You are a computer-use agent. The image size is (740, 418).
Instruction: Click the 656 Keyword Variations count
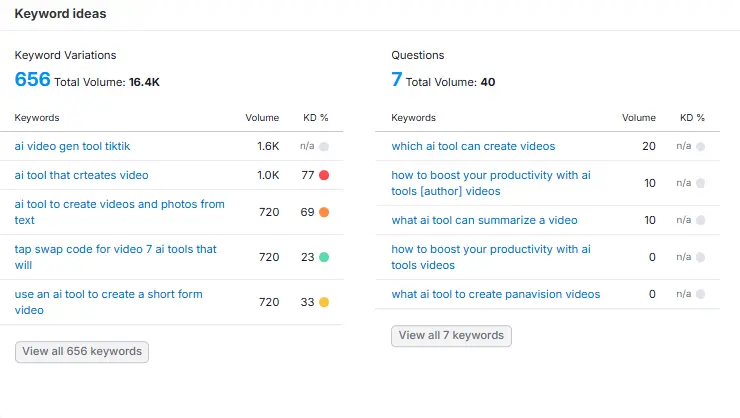click(x=32, y=80)
